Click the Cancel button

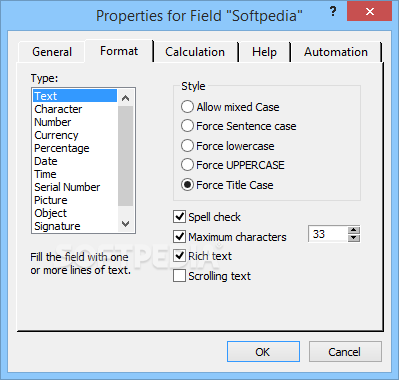pos(345,352)
